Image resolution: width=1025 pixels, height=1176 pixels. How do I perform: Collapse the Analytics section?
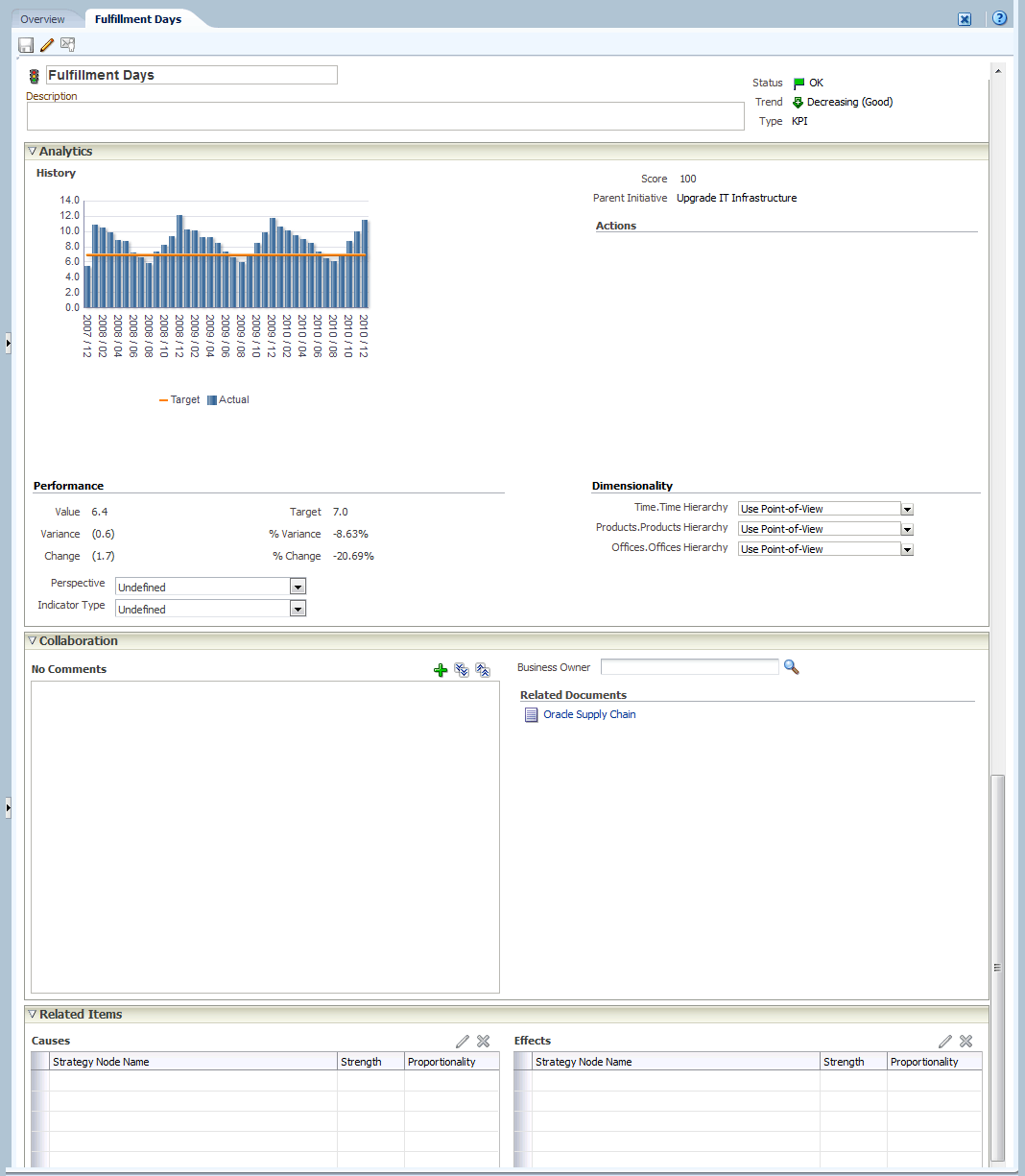click(33, 152)
